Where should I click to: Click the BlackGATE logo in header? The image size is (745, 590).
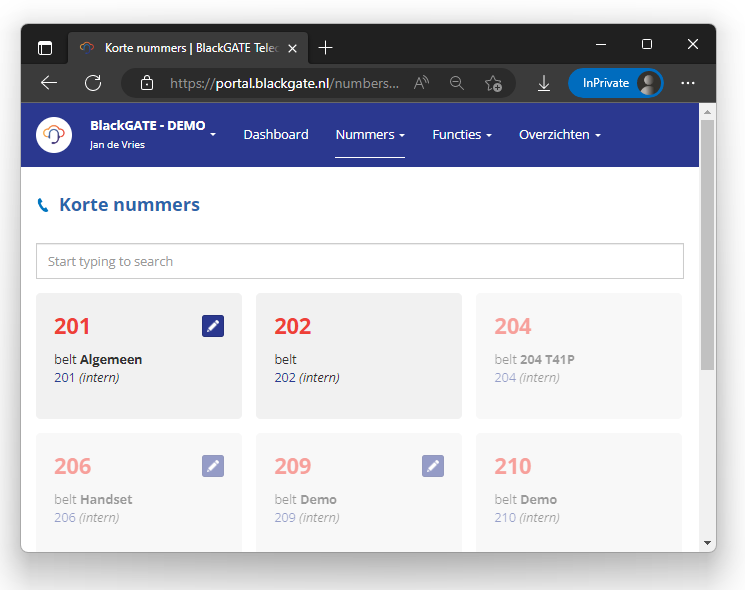click(54, 135)
